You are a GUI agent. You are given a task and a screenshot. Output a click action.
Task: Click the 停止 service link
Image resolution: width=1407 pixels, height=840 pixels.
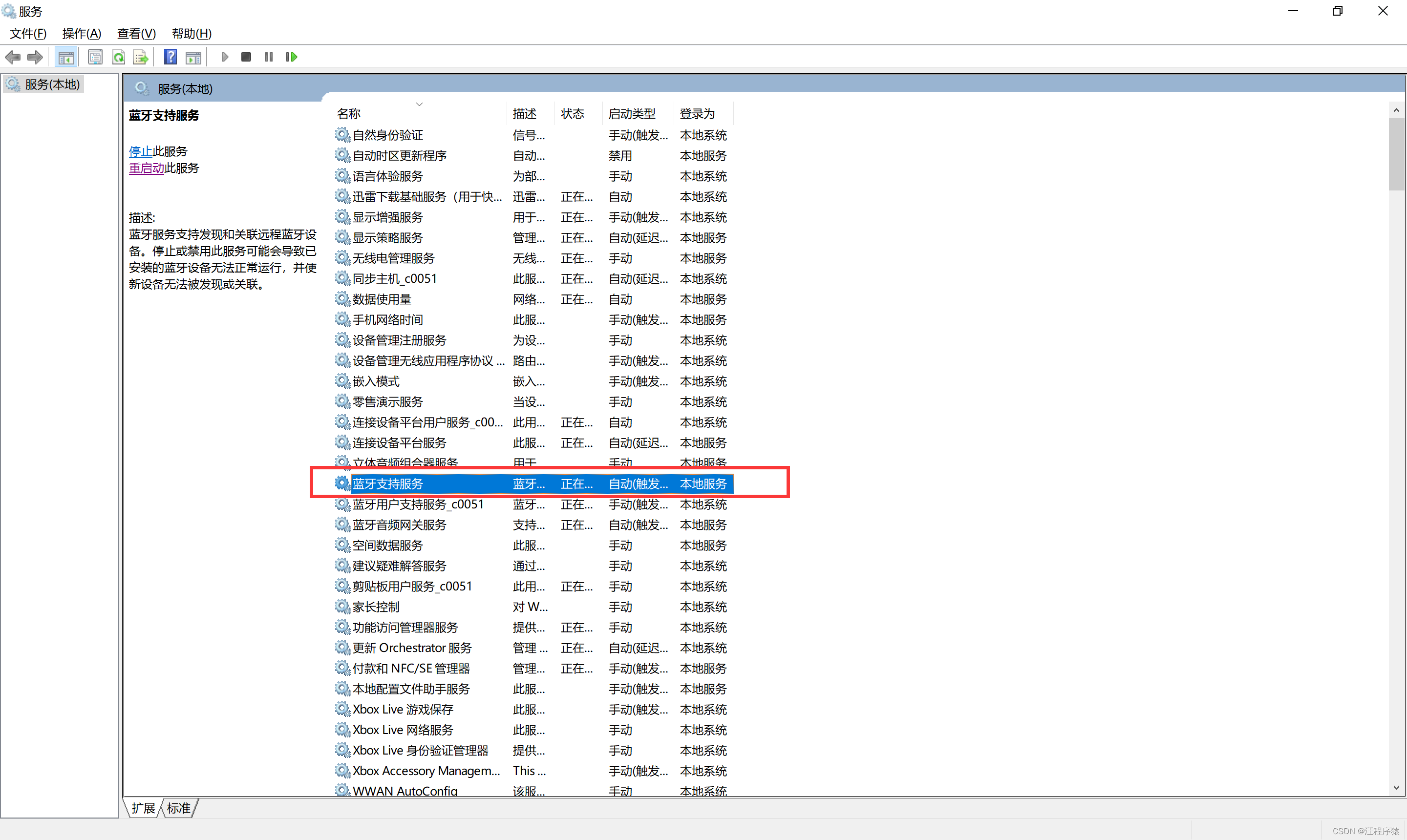coord(140,151)
